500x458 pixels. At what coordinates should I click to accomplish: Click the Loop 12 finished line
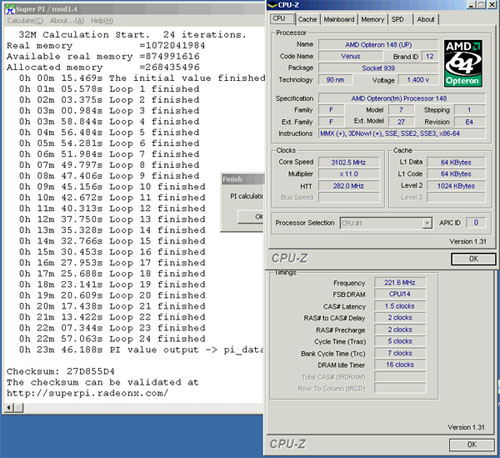tap(112, 208)
